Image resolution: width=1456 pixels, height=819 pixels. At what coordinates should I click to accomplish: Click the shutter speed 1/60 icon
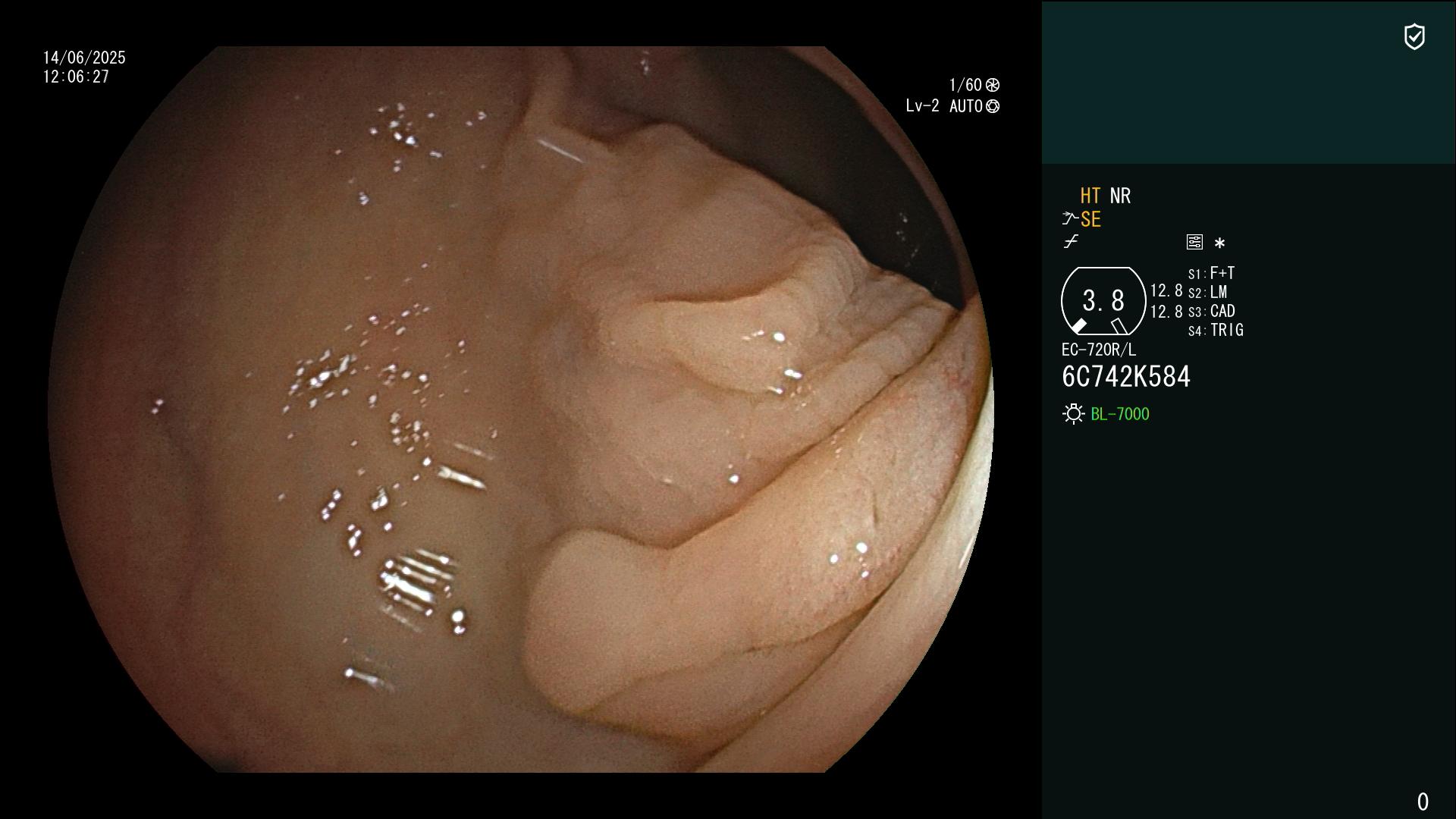993,85
